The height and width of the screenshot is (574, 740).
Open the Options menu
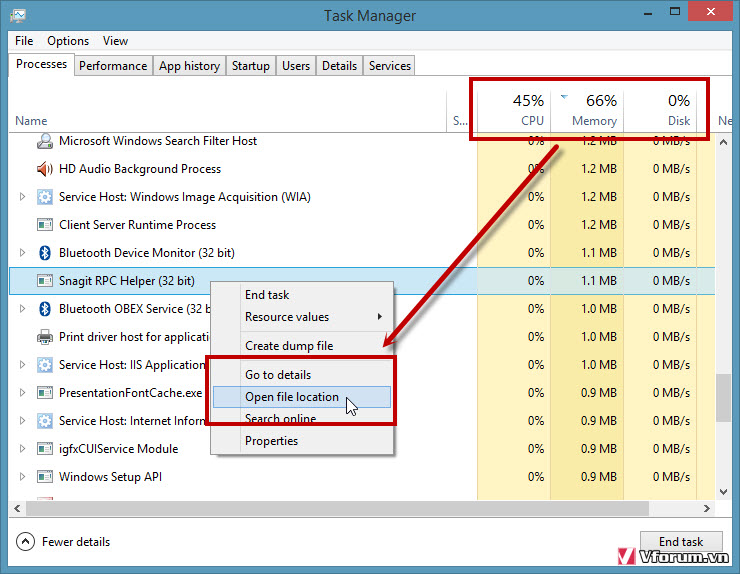(x=68, y=41)
